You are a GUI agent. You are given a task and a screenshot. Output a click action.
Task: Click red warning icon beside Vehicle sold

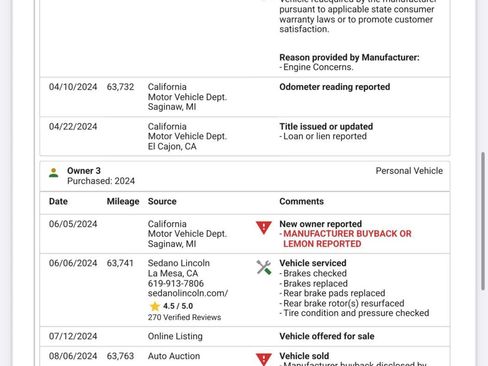tap(264, 359)
